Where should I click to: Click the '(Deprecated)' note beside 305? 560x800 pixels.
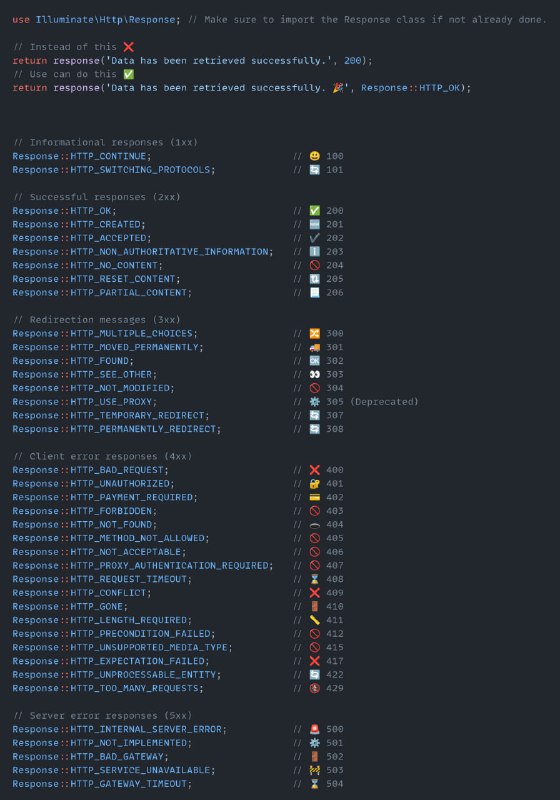pyautogui.click(x=385, y=402)
